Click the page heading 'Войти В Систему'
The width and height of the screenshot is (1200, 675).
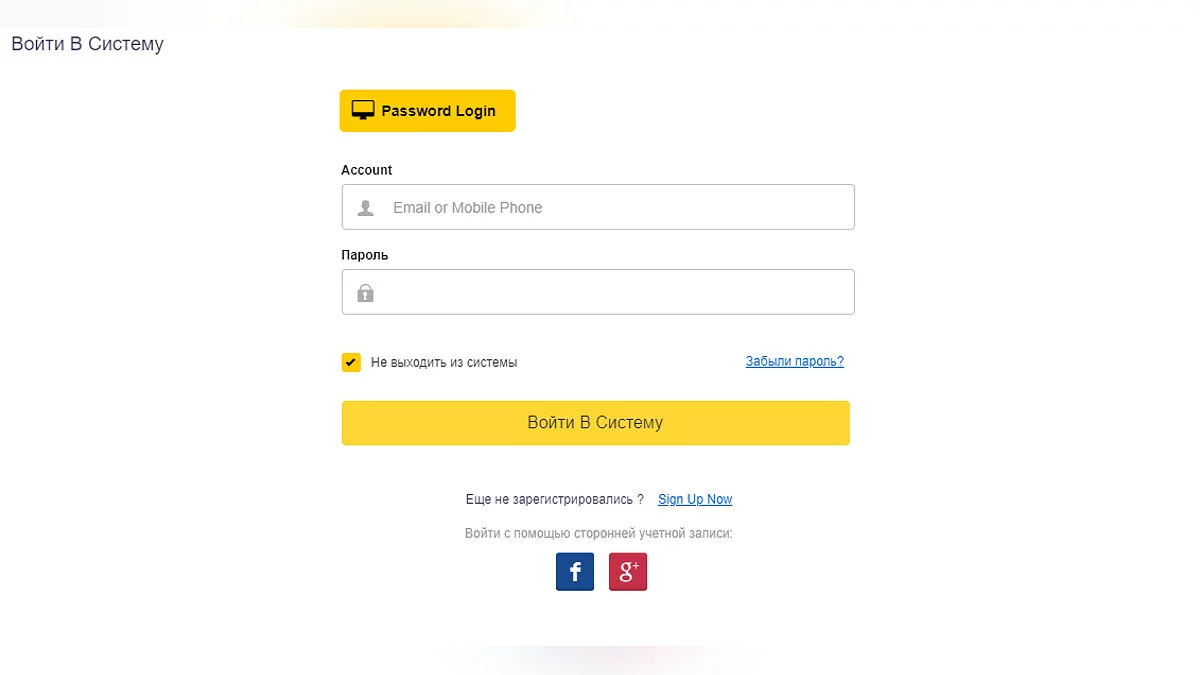point(87,44)
